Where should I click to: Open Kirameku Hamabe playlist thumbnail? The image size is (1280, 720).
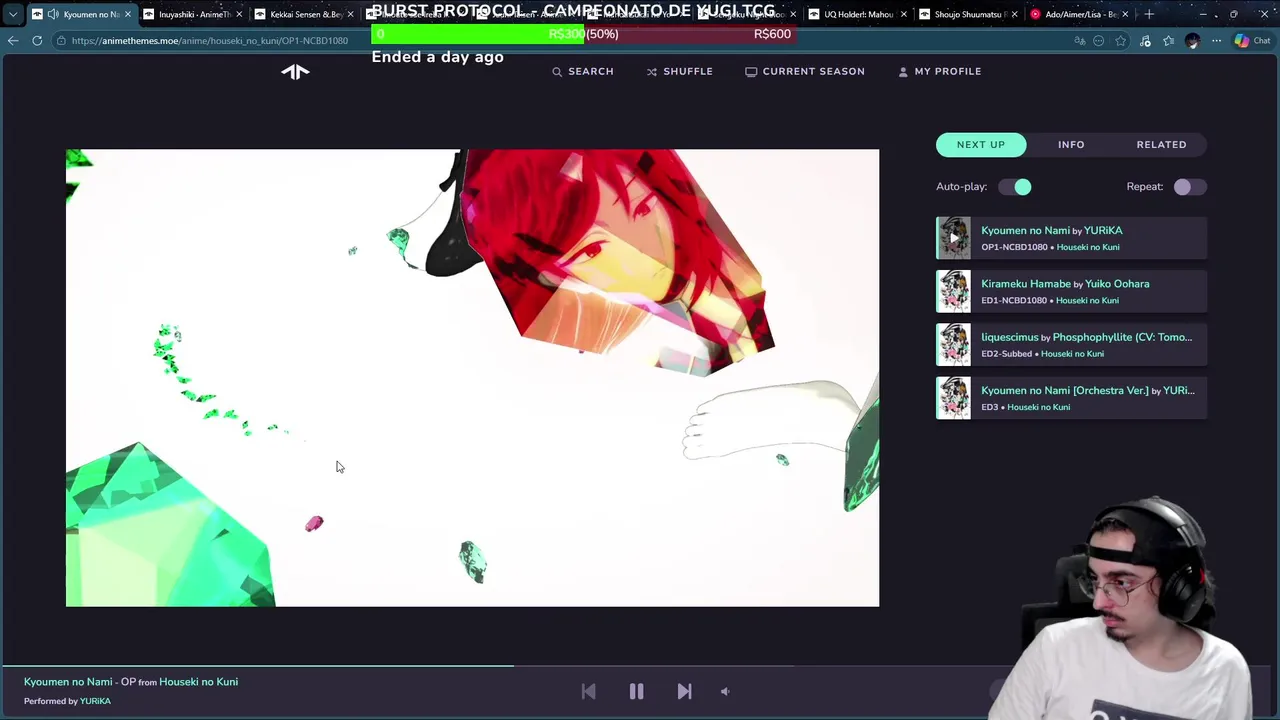click(x=953, y=291)
